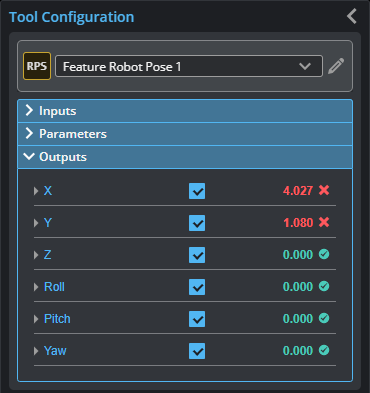The width and height of the screenshot is (370, 393).
Task: Open the Feature Robot Pose 1 dropdown
Action: 189,66
